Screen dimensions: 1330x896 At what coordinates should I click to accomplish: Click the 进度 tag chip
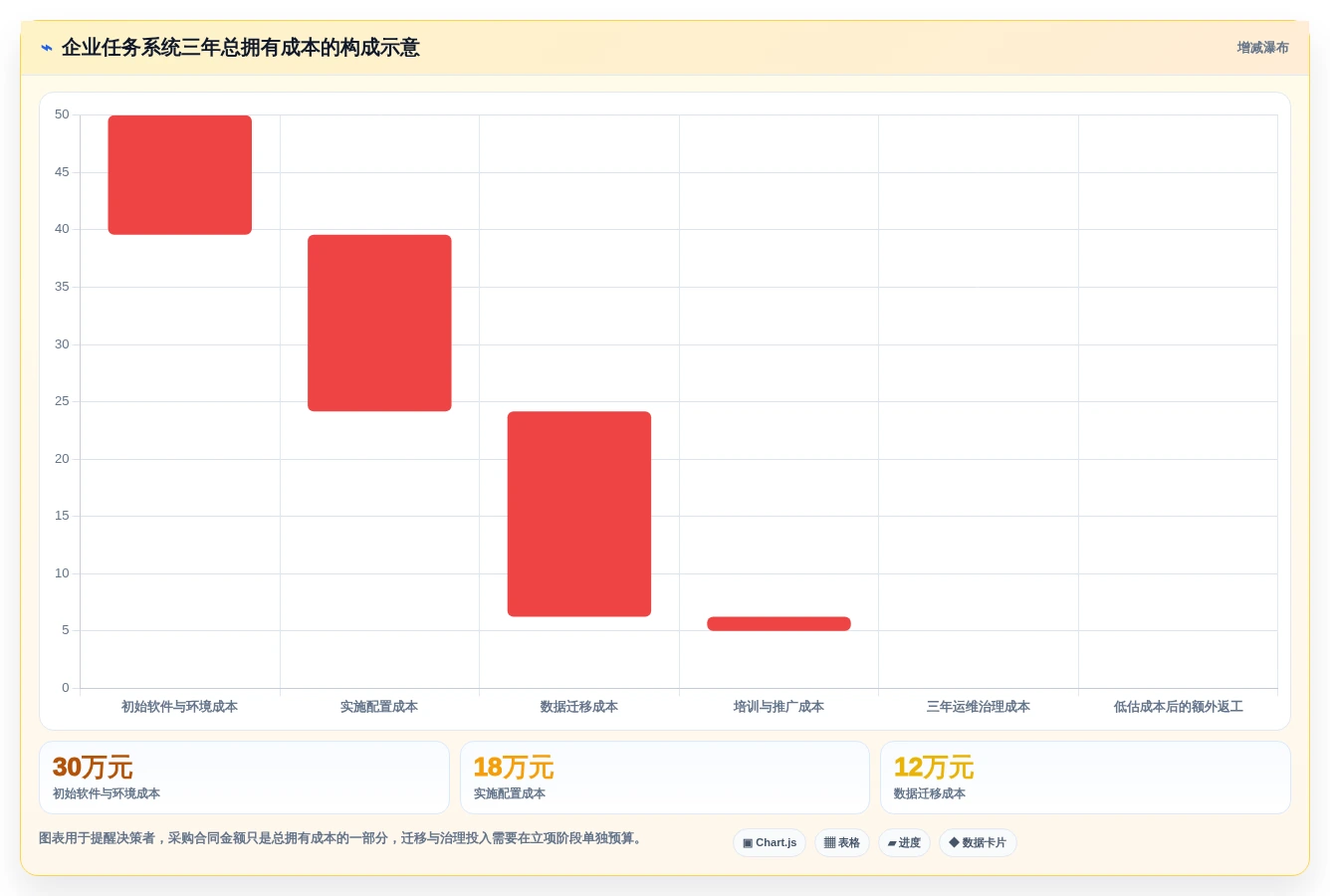coord(904,843)
